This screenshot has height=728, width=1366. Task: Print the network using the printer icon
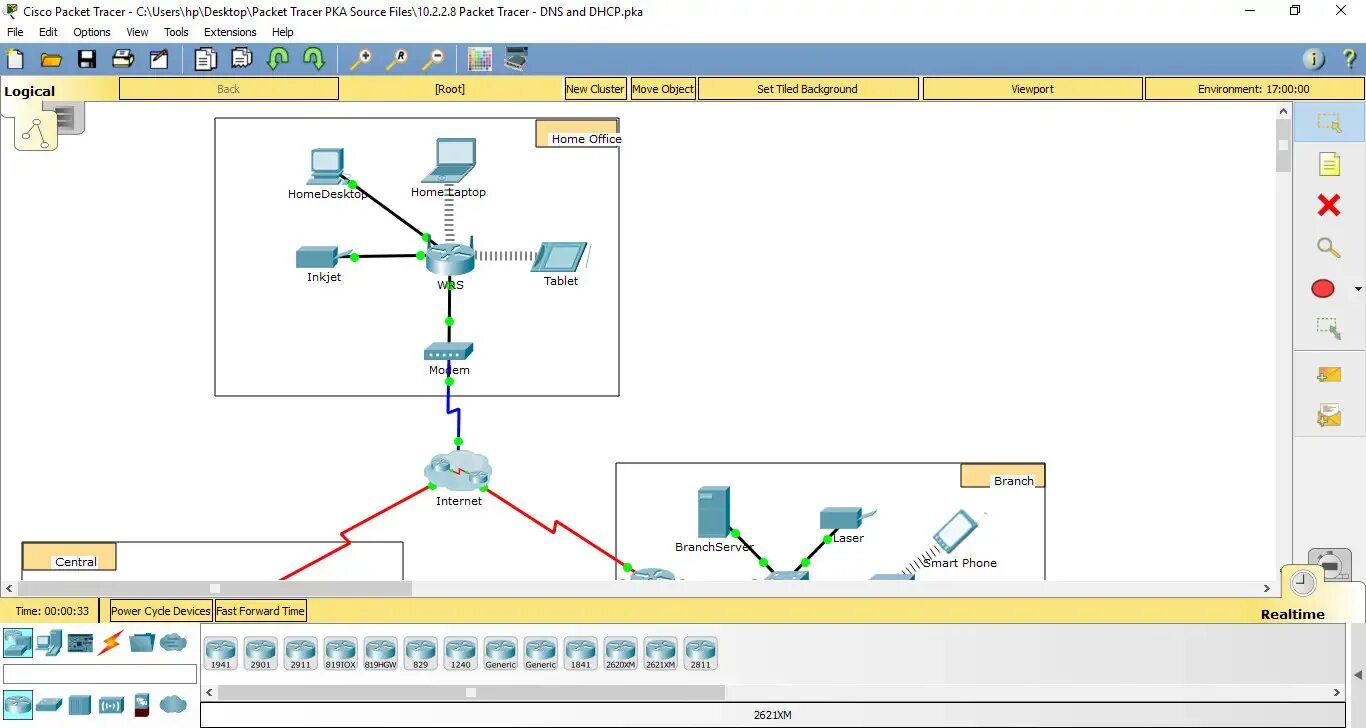[123, 59]
